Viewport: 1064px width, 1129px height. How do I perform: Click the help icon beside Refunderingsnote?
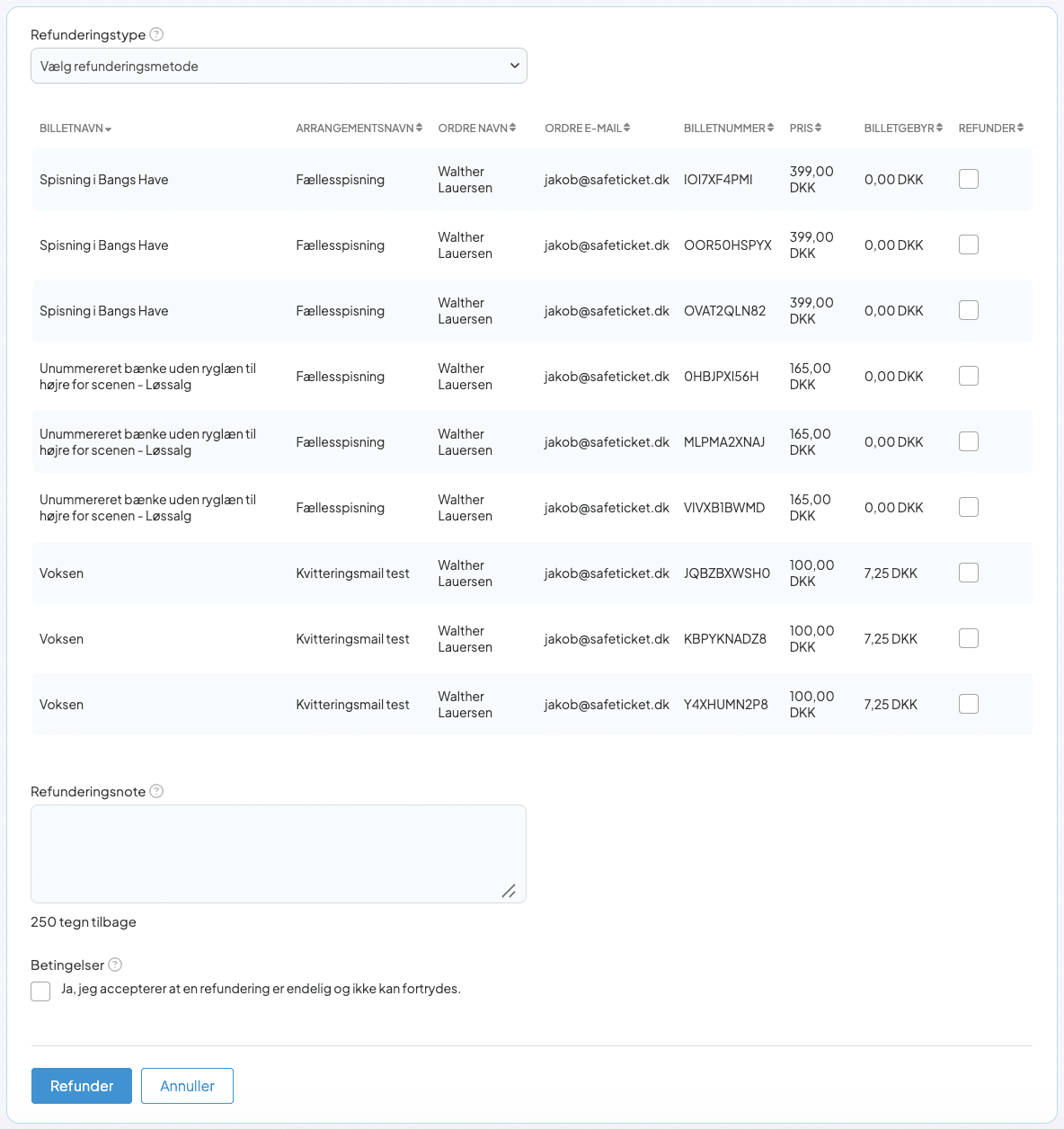pos(156,791)
